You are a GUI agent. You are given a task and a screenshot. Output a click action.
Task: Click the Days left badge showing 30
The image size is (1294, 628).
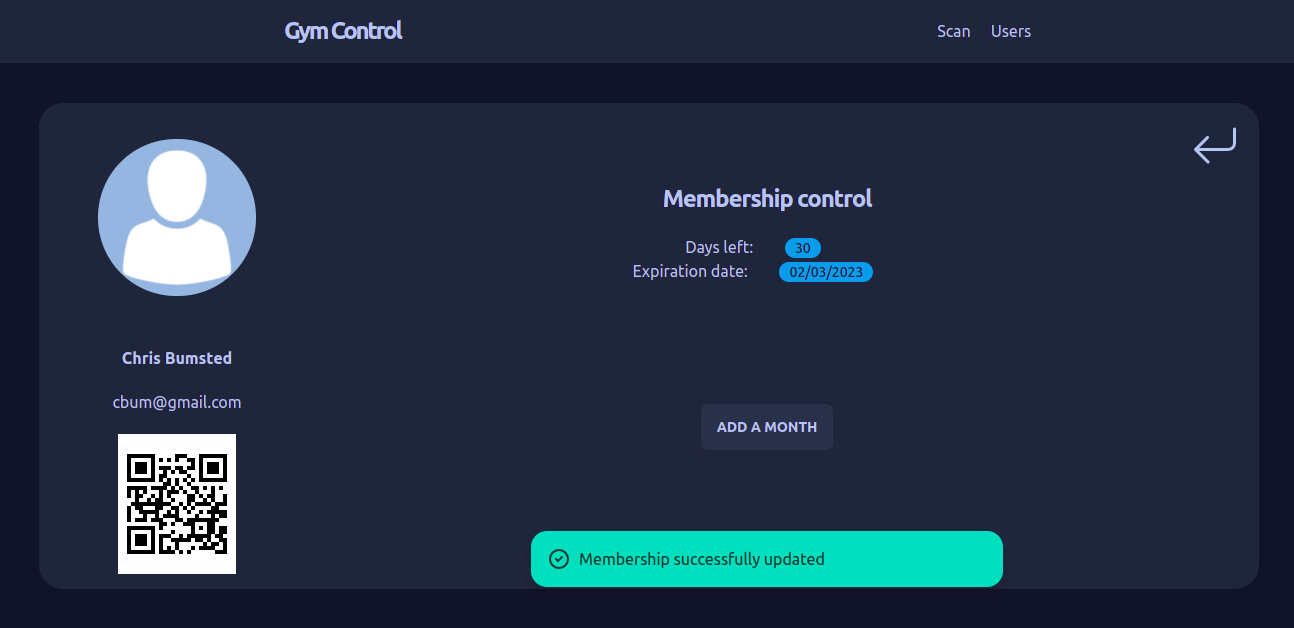point(804,248)
